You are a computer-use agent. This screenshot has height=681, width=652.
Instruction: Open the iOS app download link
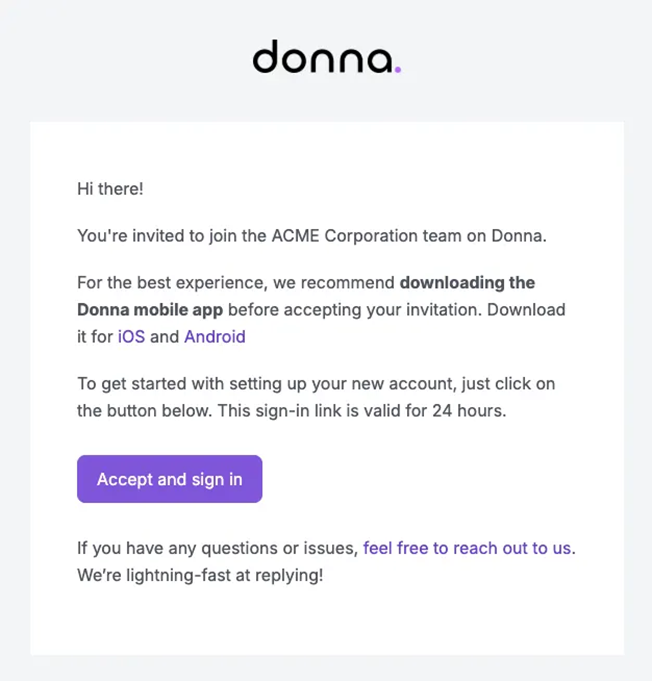pyautogui.click(x=131, y=337)
